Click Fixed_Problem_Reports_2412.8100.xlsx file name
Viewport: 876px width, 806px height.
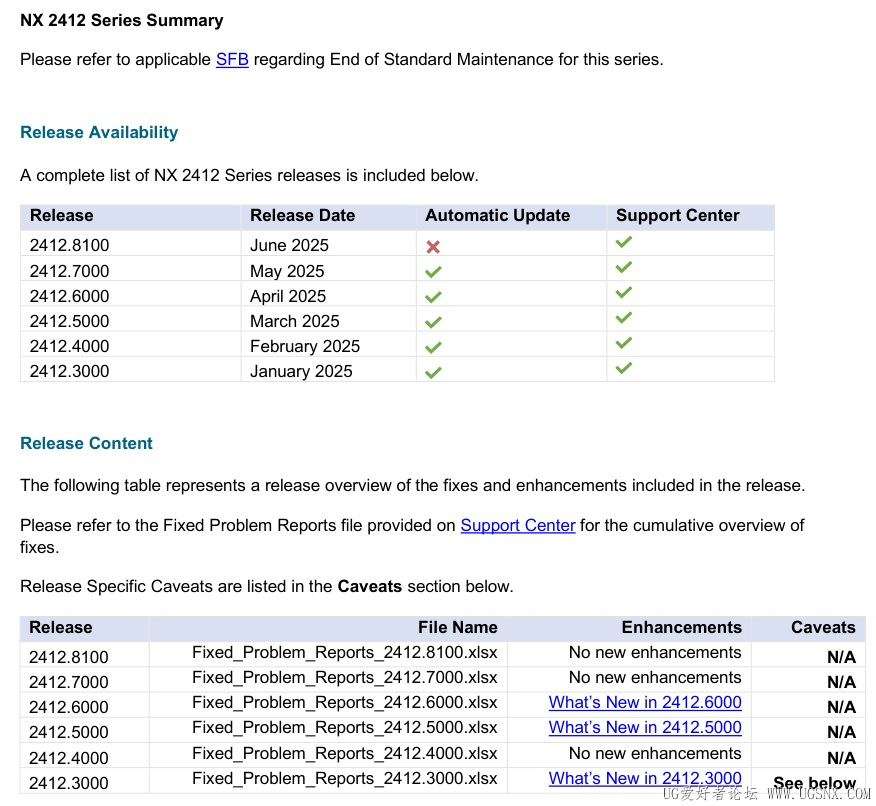coord(345,652)
